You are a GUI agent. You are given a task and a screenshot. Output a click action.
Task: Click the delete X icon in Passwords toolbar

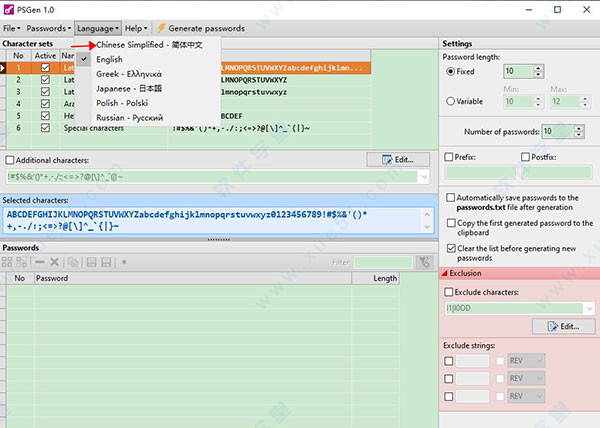[x=54, y=262]
